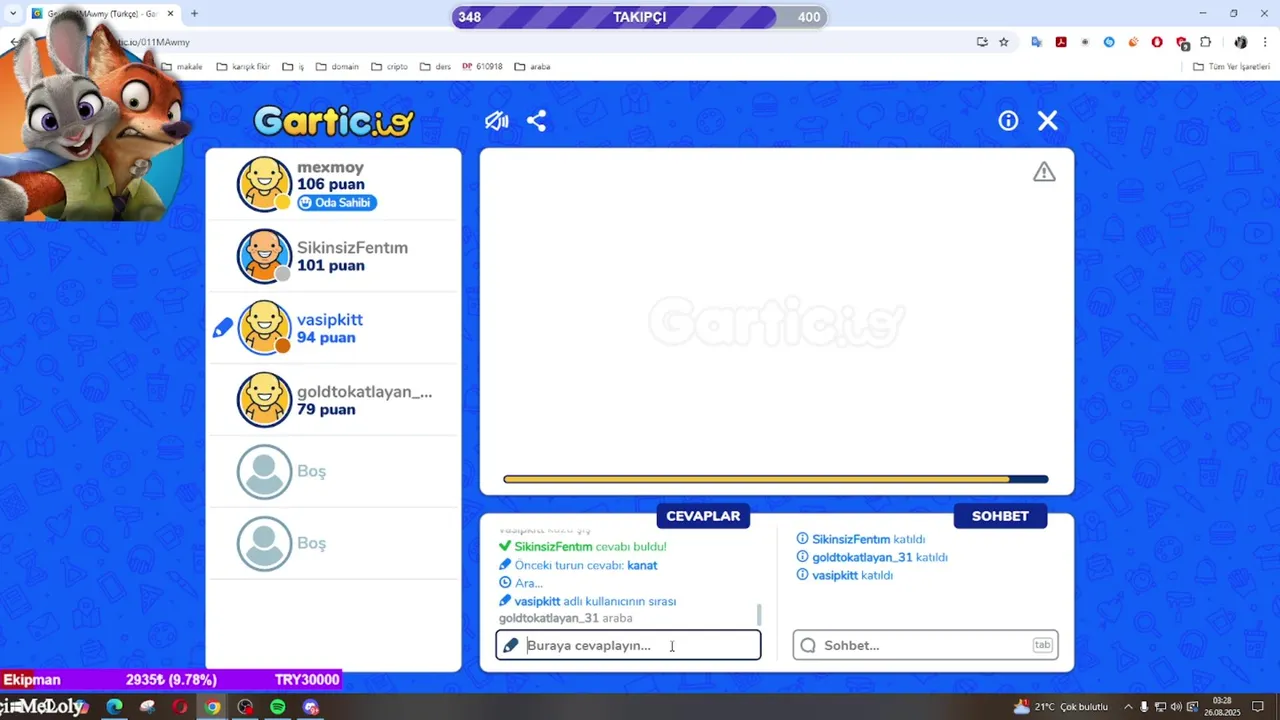Open the info icon beside the close X
Image resolution: width=1280 pixels, height=720 pixels.
[x=1008, y=121]
